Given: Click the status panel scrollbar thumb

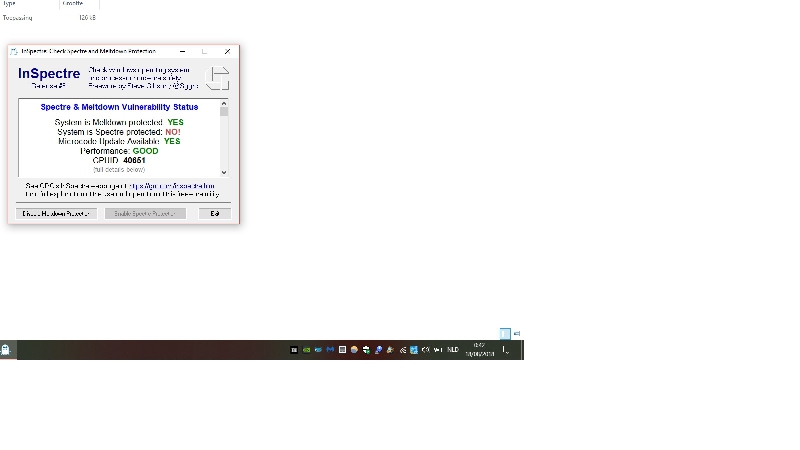Looking at the screenshot, I should coord(224,112).
